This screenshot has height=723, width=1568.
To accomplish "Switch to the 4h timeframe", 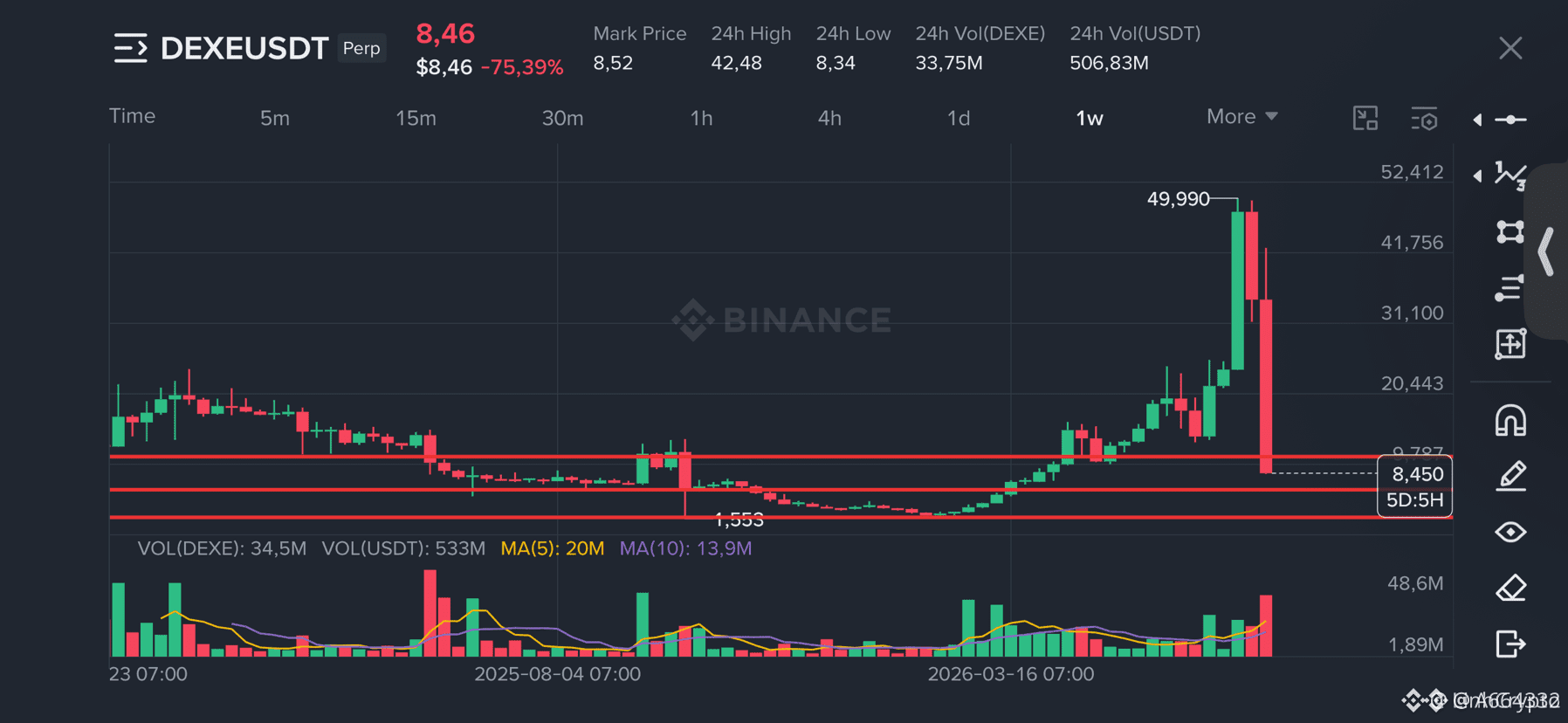I will pyautogui.click(x=829, y=118).
